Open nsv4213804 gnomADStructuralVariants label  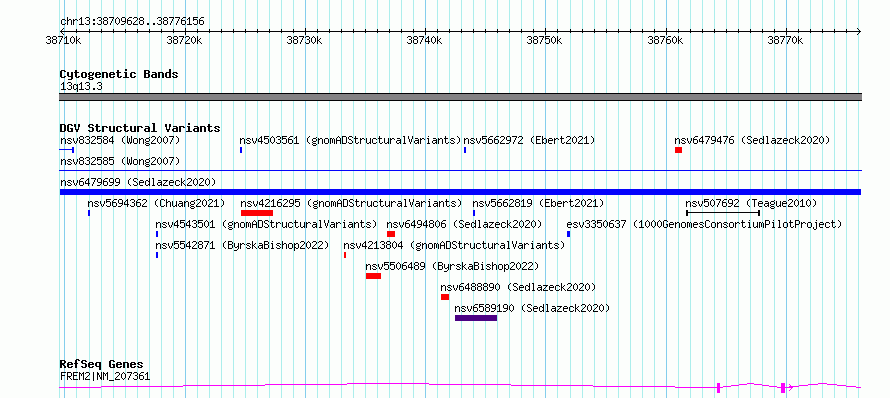454,245
